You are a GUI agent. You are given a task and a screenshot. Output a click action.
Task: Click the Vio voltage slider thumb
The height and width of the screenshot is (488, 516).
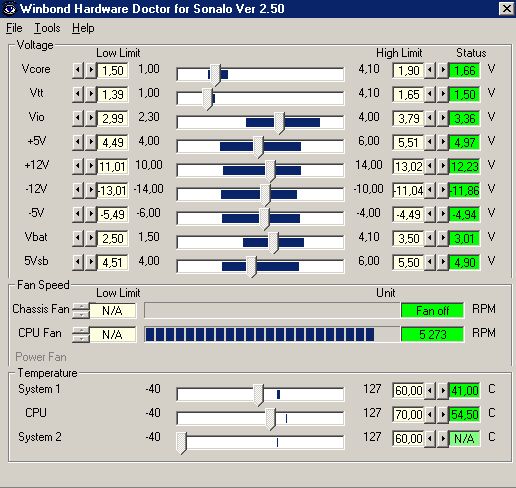coord(279,123)
